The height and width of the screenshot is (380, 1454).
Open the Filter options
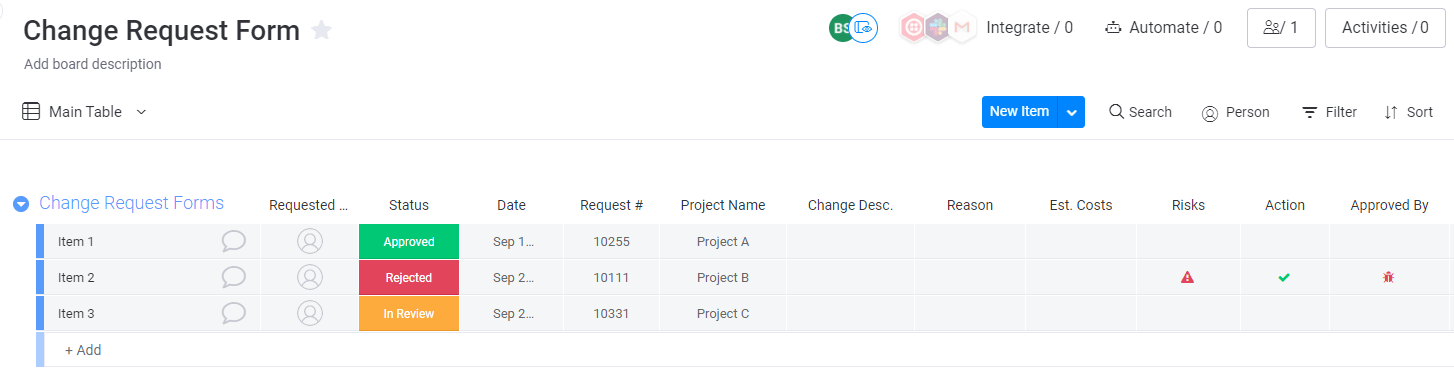1329,112
